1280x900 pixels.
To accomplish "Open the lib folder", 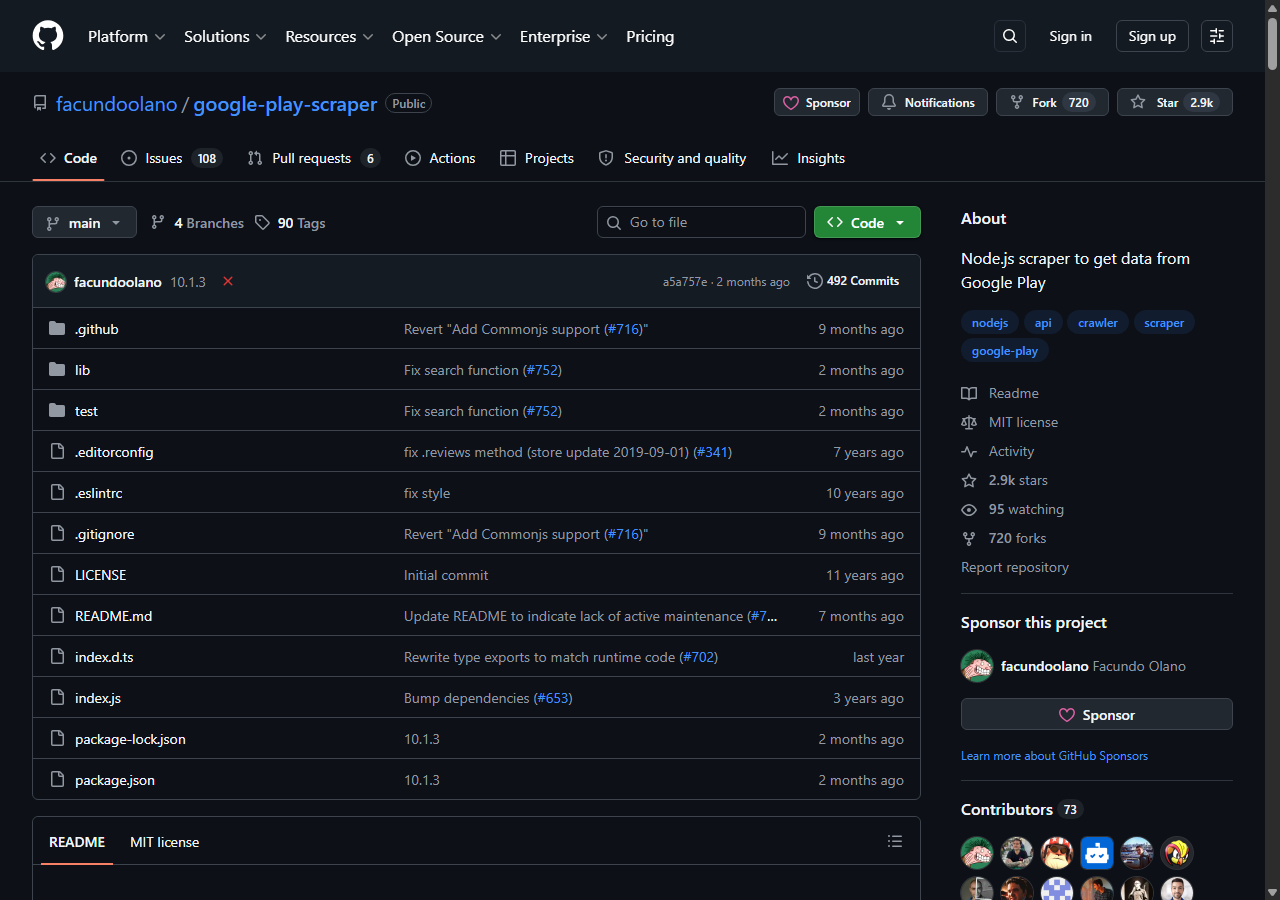I will [x=82, y=370].
